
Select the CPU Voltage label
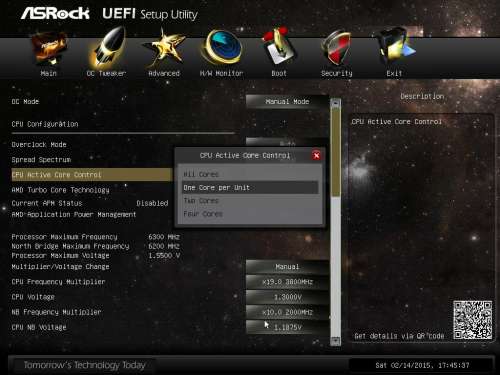[33, 297]
